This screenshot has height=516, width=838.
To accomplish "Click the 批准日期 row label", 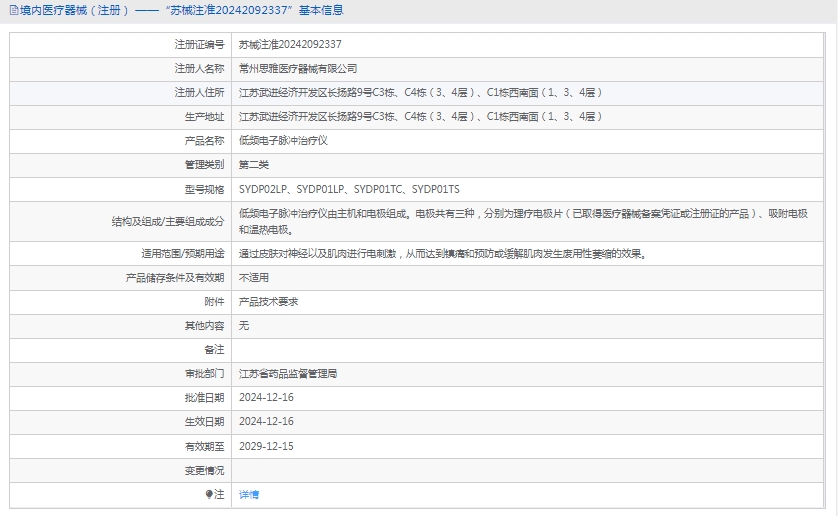I will click(x=204, y=398).
